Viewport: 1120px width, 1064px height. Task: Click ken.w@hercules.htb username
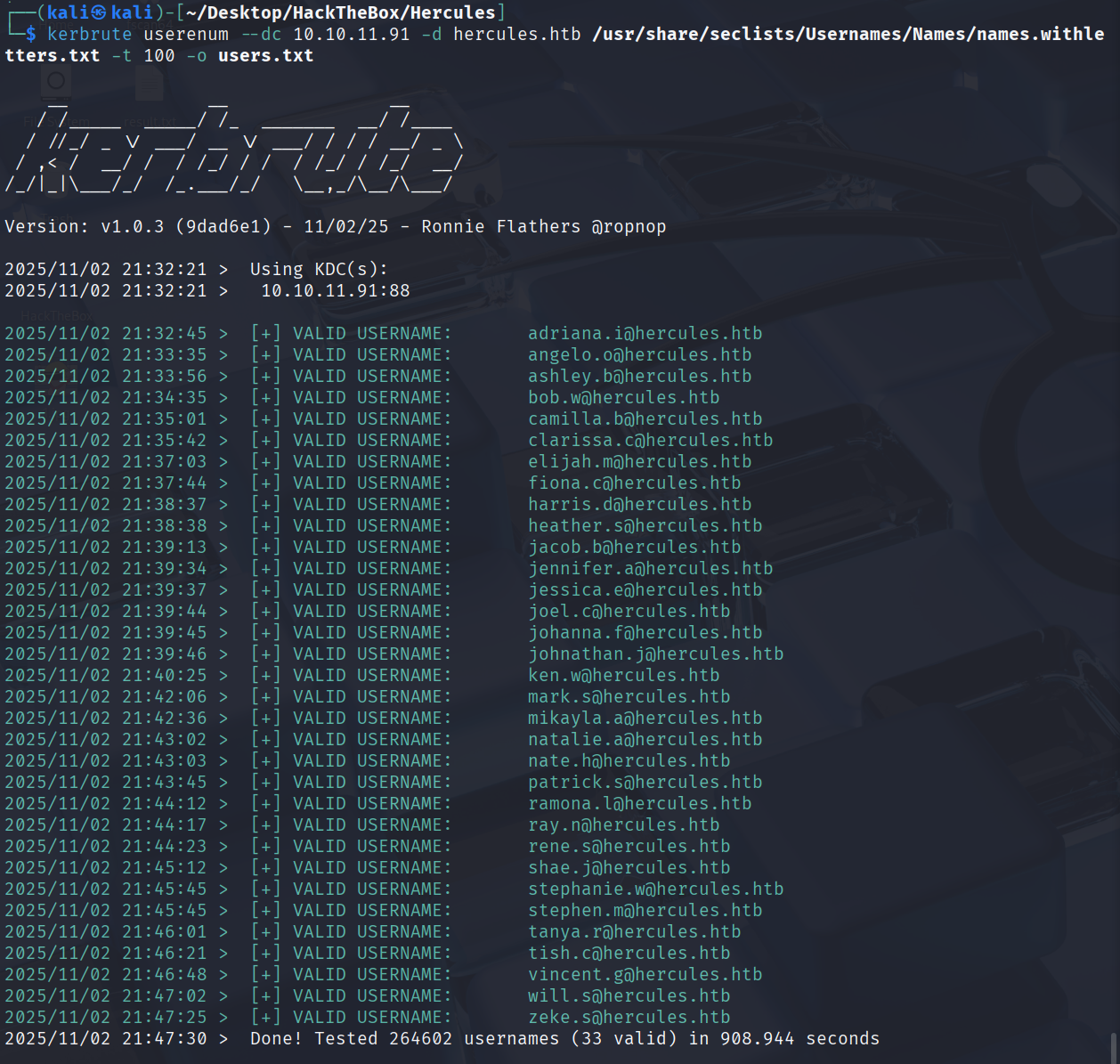[x=623, y=676]
